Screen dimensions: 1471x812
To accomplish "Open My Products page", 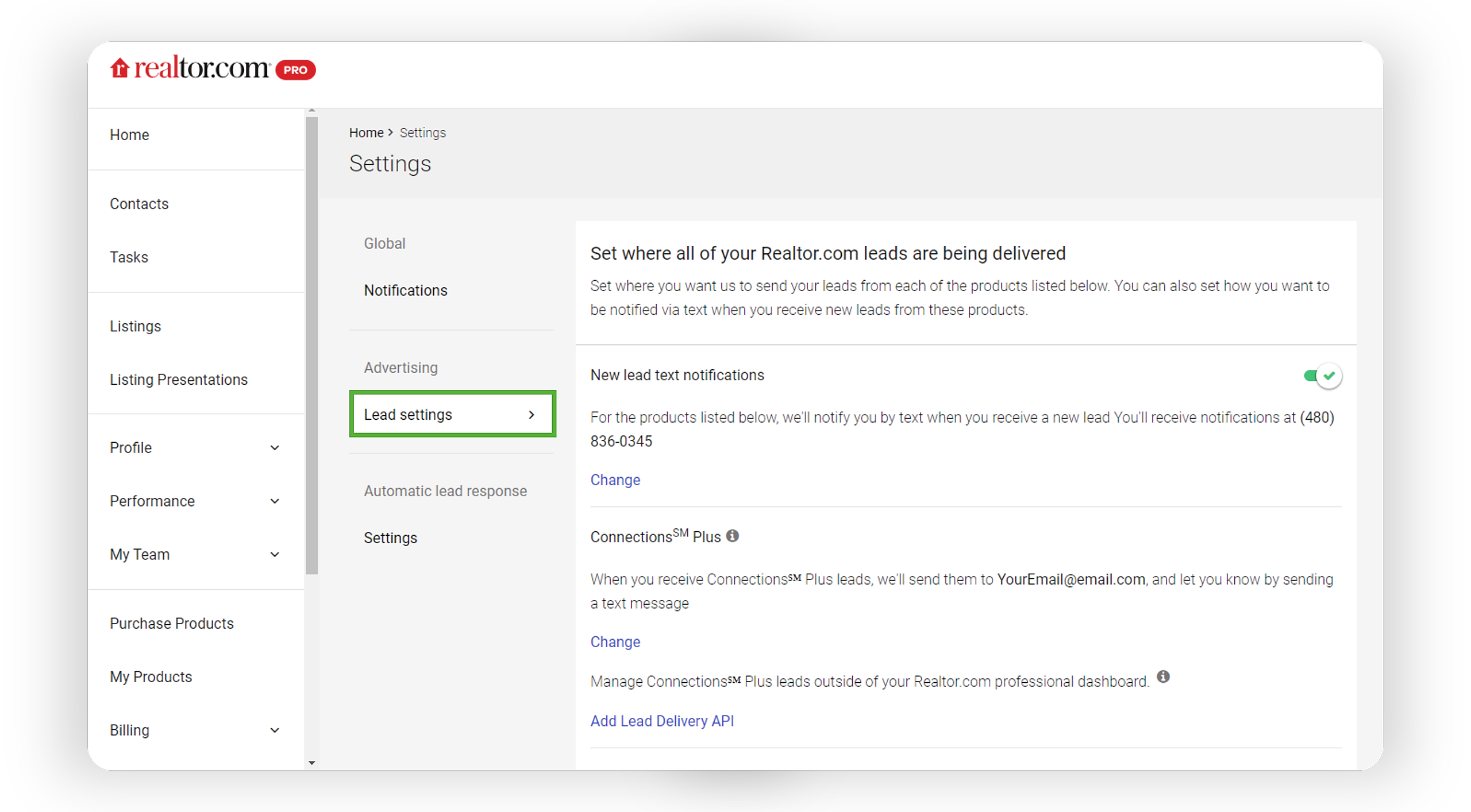I will (x=151, y=677).
